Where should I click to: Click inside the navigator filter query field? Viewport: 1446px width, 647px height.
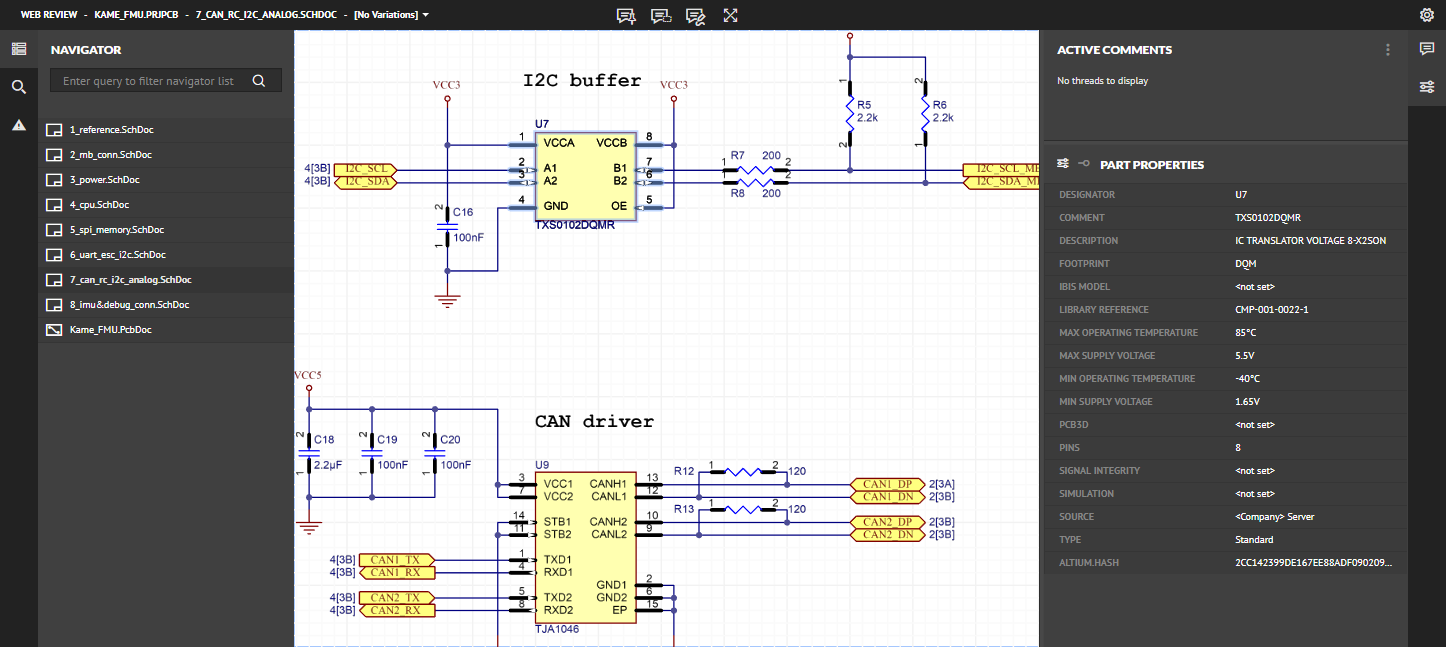click(x=150, y=80)
